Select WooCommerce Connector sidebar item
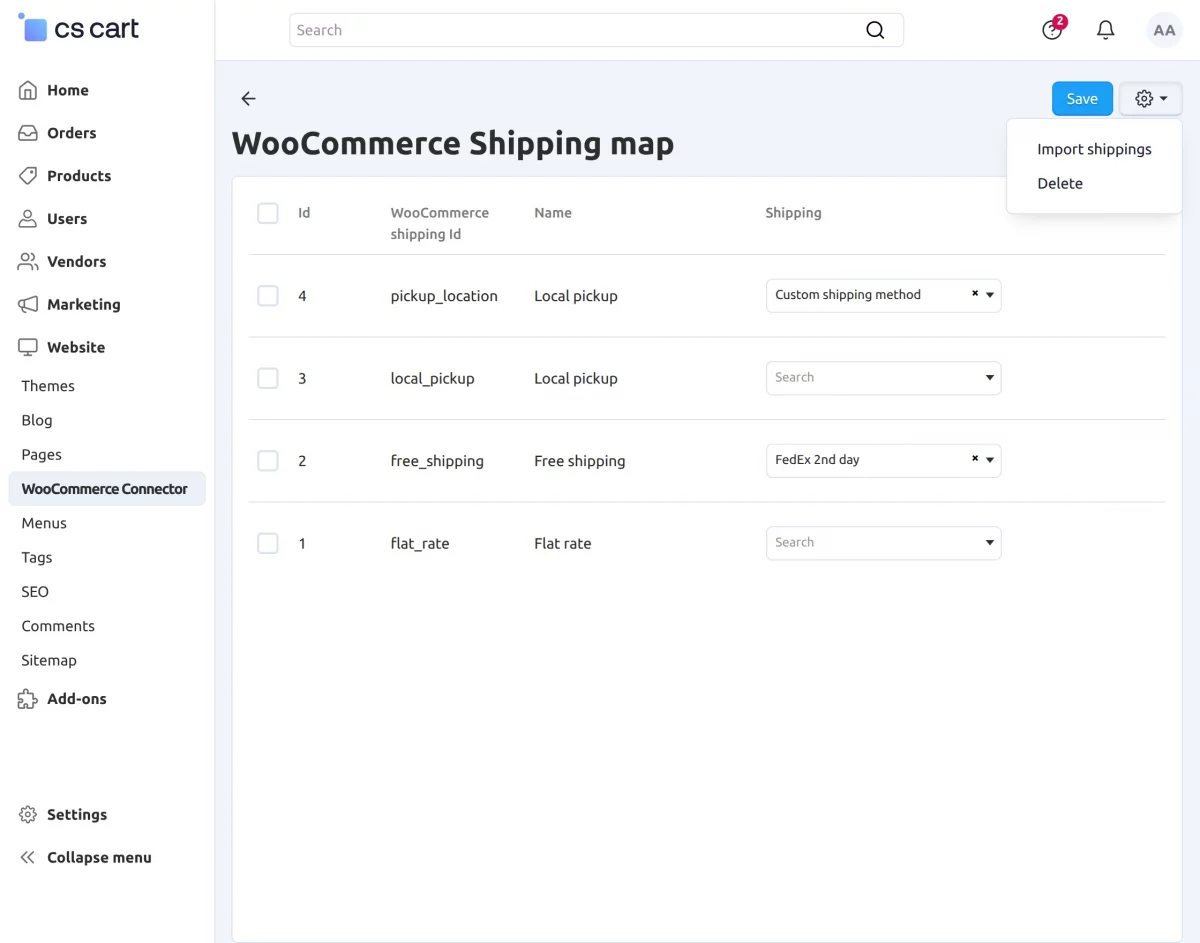1200x943 pixels. point(107,489)
